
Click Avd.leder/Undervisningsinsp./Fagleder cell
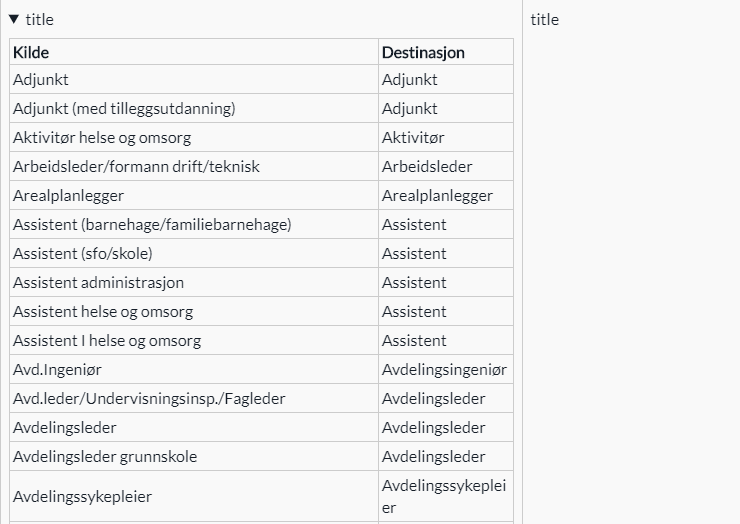click(x=149, y=399)
